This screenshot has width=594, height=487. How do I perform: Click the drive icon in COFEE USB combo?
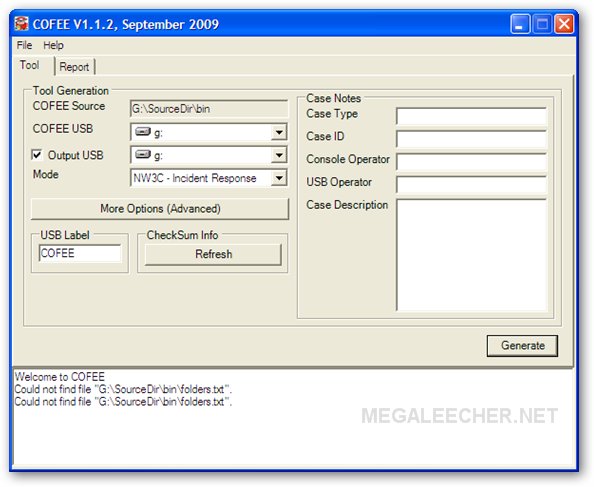[x=143, y=132]
